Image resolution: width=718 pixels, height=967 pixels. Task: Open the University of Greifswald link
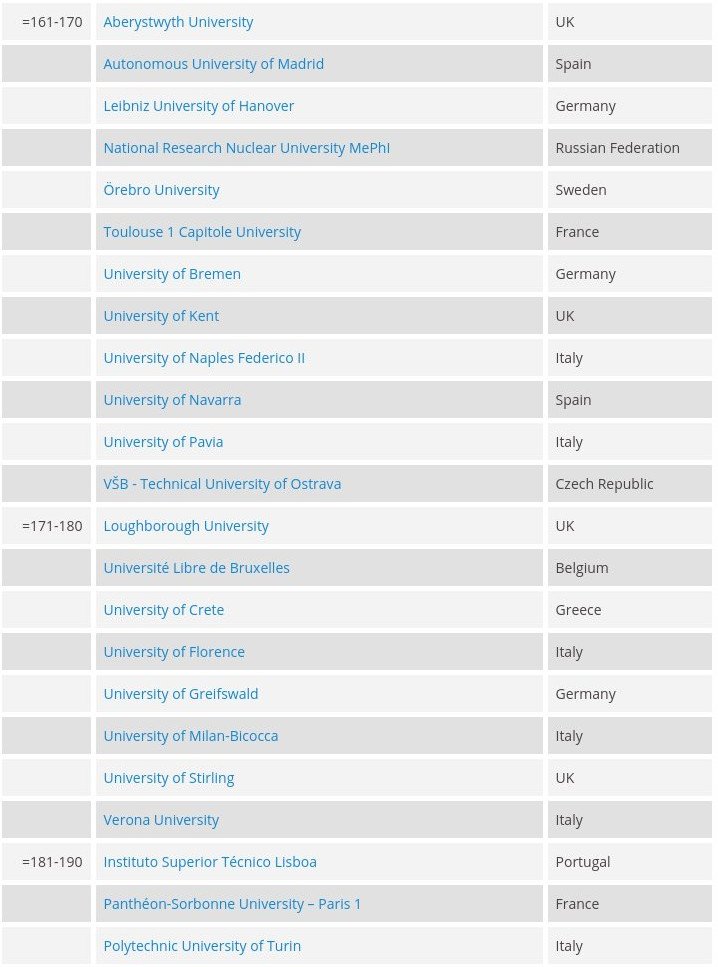click(181, 694)
